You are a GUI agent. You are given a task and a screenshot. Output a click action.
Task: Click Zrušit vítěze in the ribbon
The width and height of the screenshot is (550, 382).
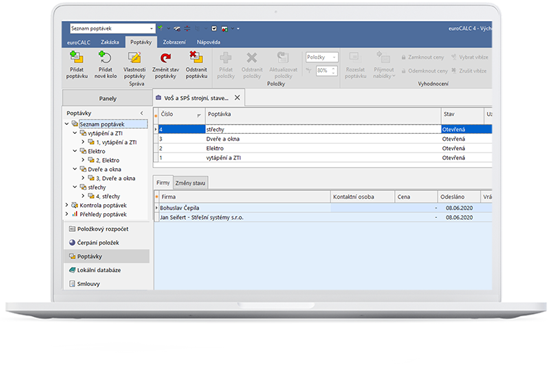(469, 71)
